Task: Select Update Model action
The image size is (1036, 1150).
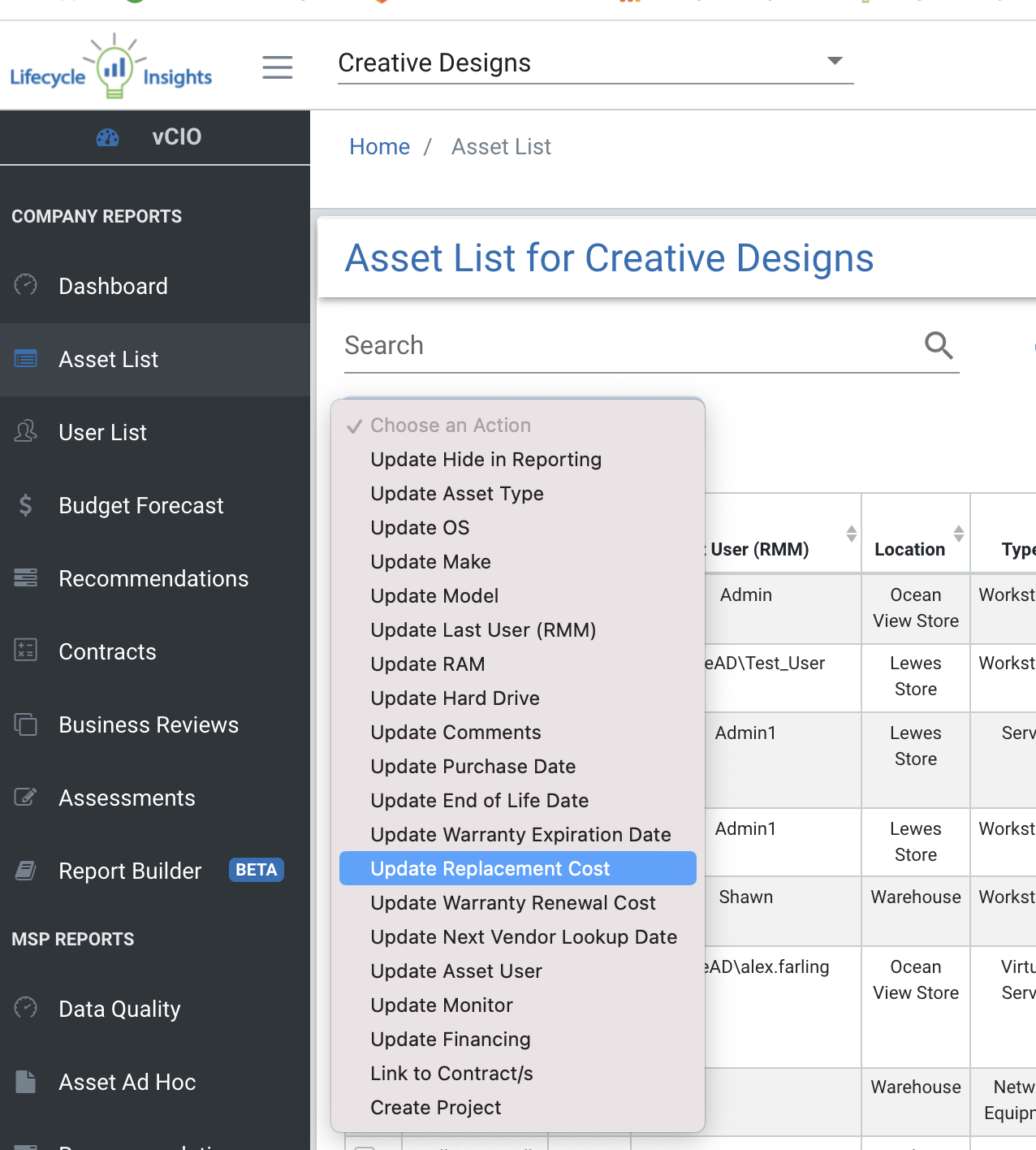Action: (x=518, y=596)
